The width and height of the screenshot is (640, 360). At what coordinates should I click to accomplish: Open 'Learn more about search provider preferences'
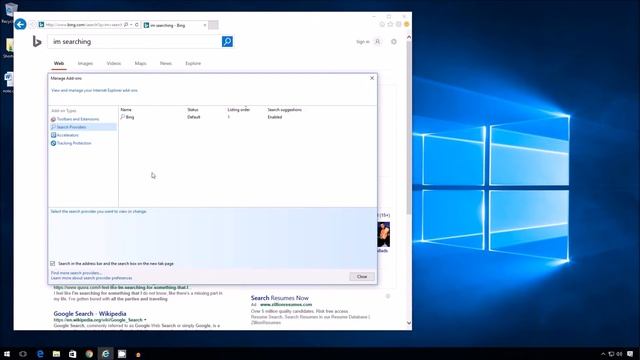(91, 278)
